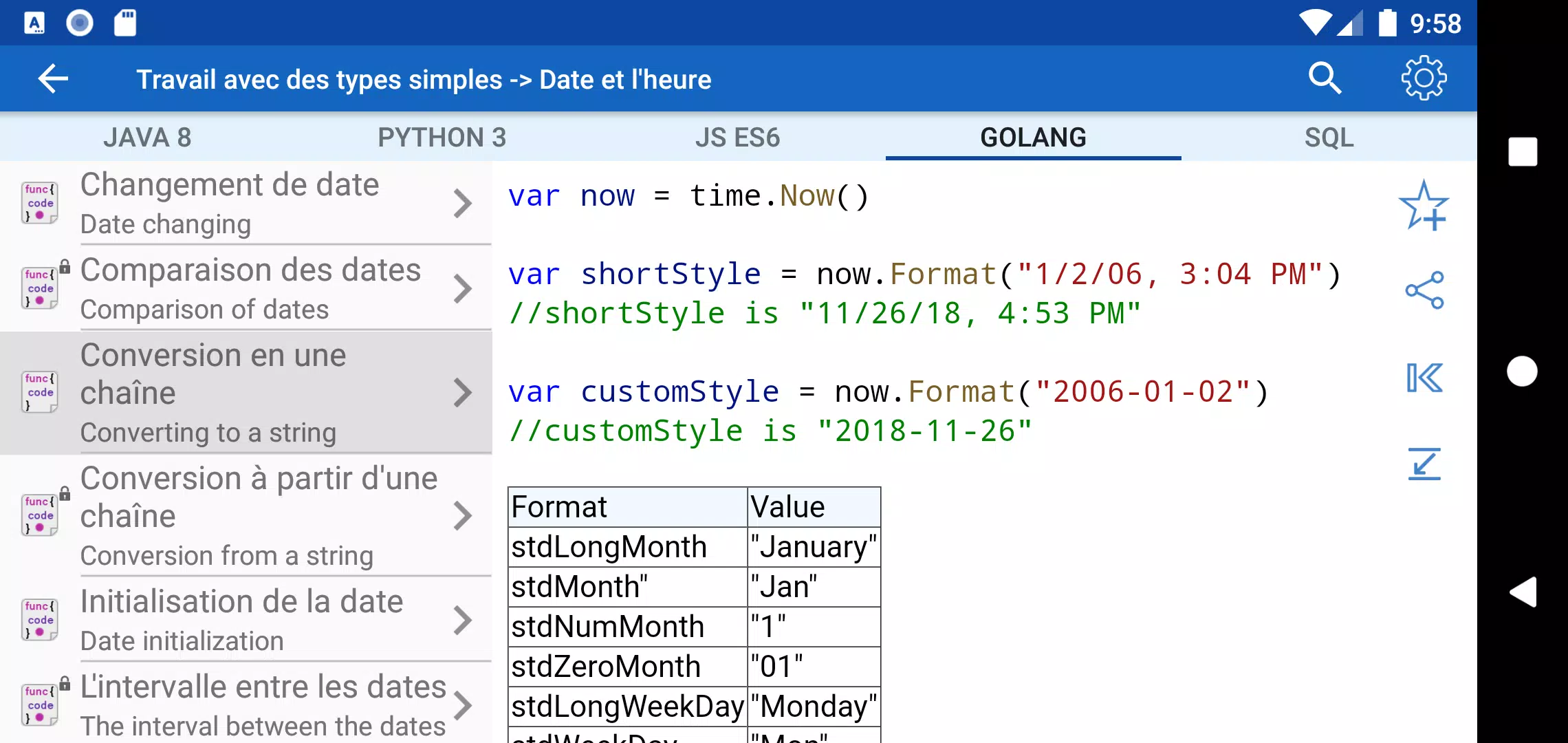Screen dimensions: 1568x743
Task: Tap the 'stdMonth"' table cell
Action: tap(628, 587)
